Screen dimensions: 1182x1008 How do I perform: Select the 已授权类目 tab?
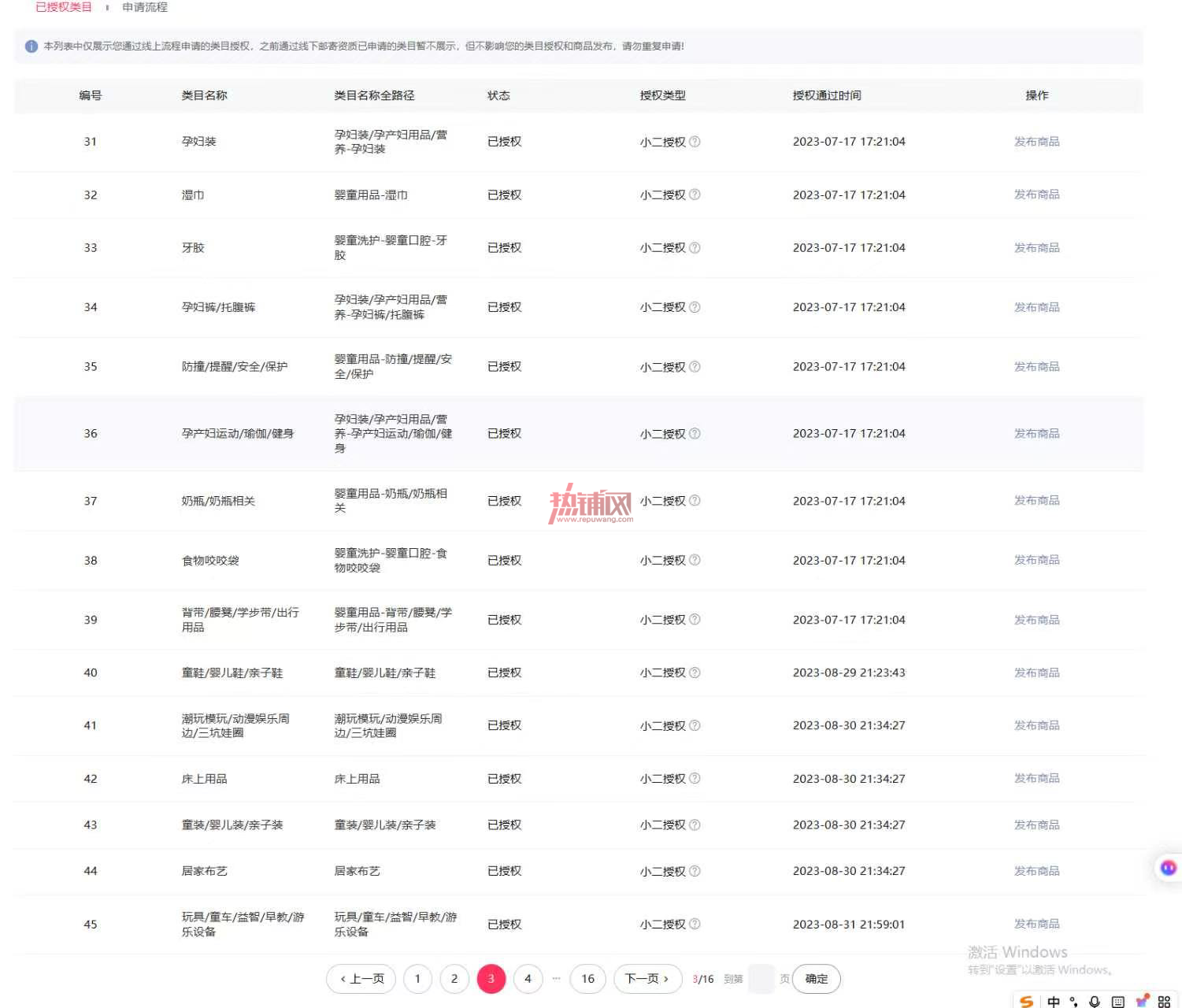(x=64, y=7)
